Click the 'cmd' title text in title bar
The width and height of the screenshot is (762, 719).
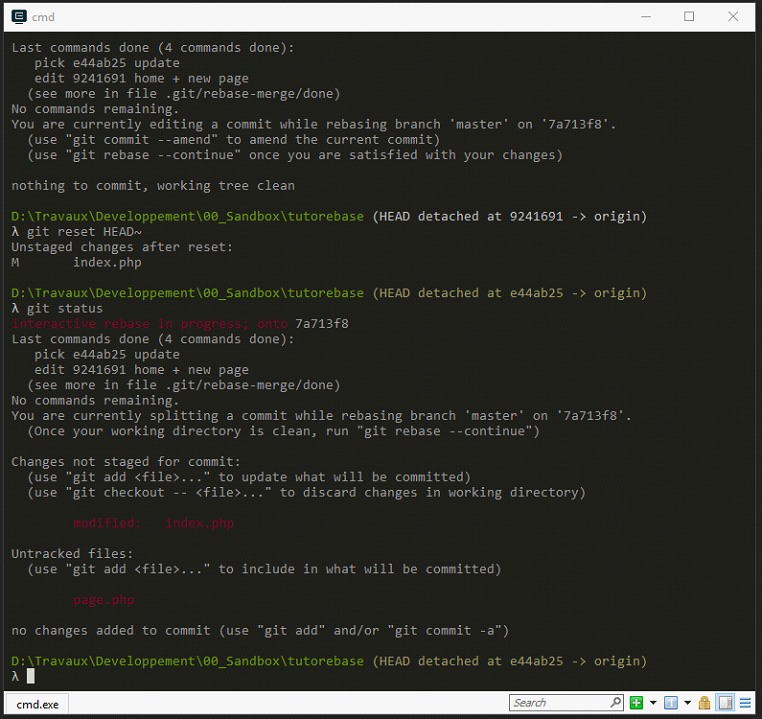43,17
